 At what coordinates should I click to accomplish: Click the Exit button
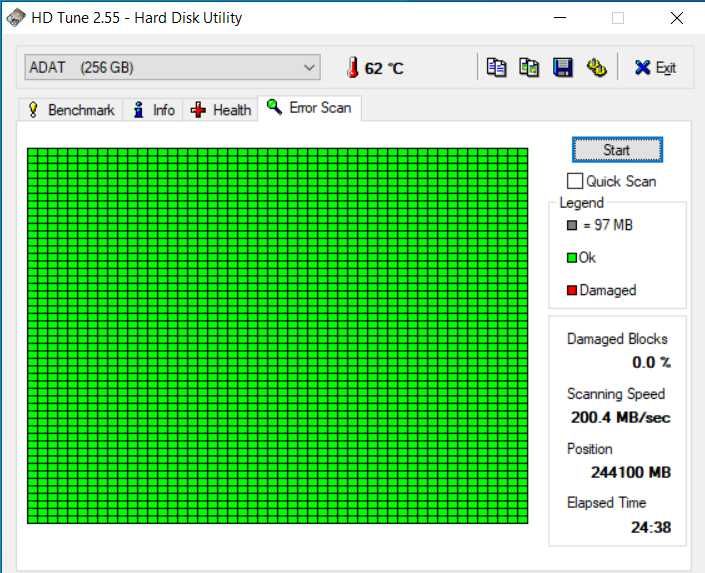(x=655, y=68)
